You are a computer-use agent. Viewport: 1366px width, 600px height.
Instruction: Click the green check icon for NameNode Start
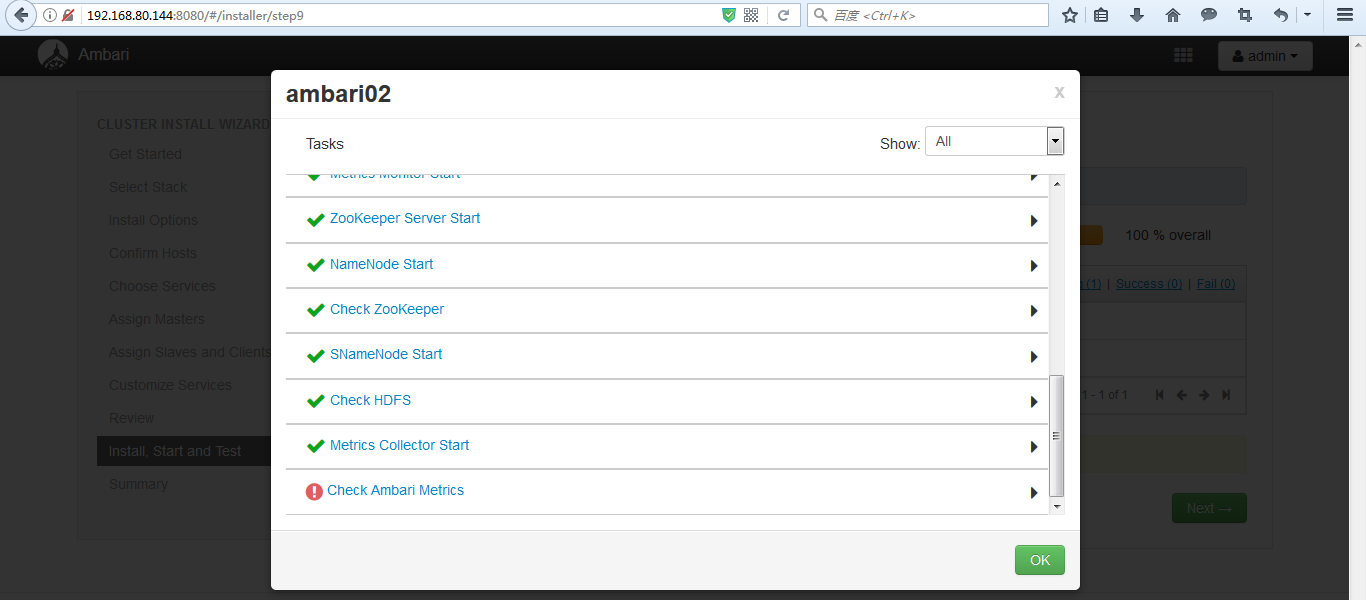[316, 266]
